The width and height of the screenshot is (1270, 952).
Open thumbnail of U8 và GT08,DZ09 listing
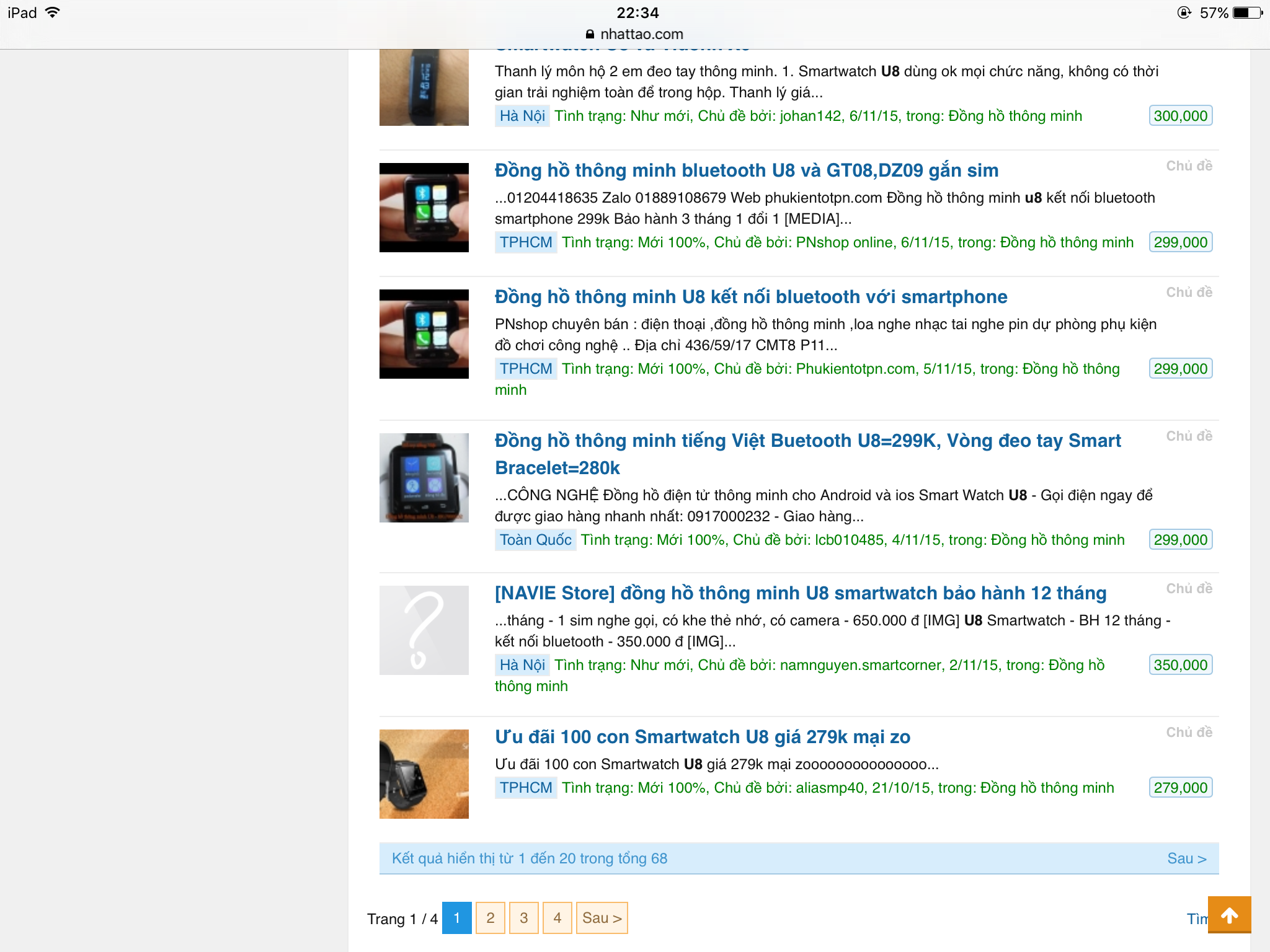tap(424, 208)
